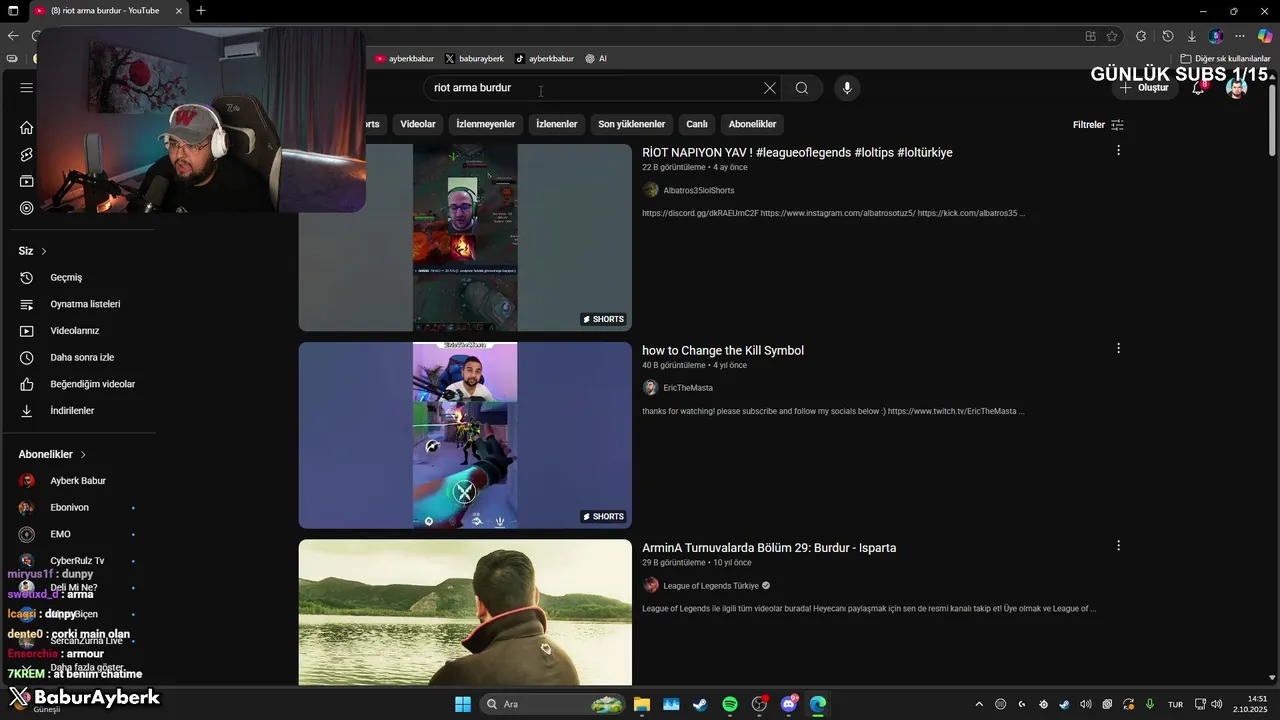Viewport: 1280px width, 720px height.
Task: Select the Son yüklenenler filter chip
Action: tap(632, 124)
